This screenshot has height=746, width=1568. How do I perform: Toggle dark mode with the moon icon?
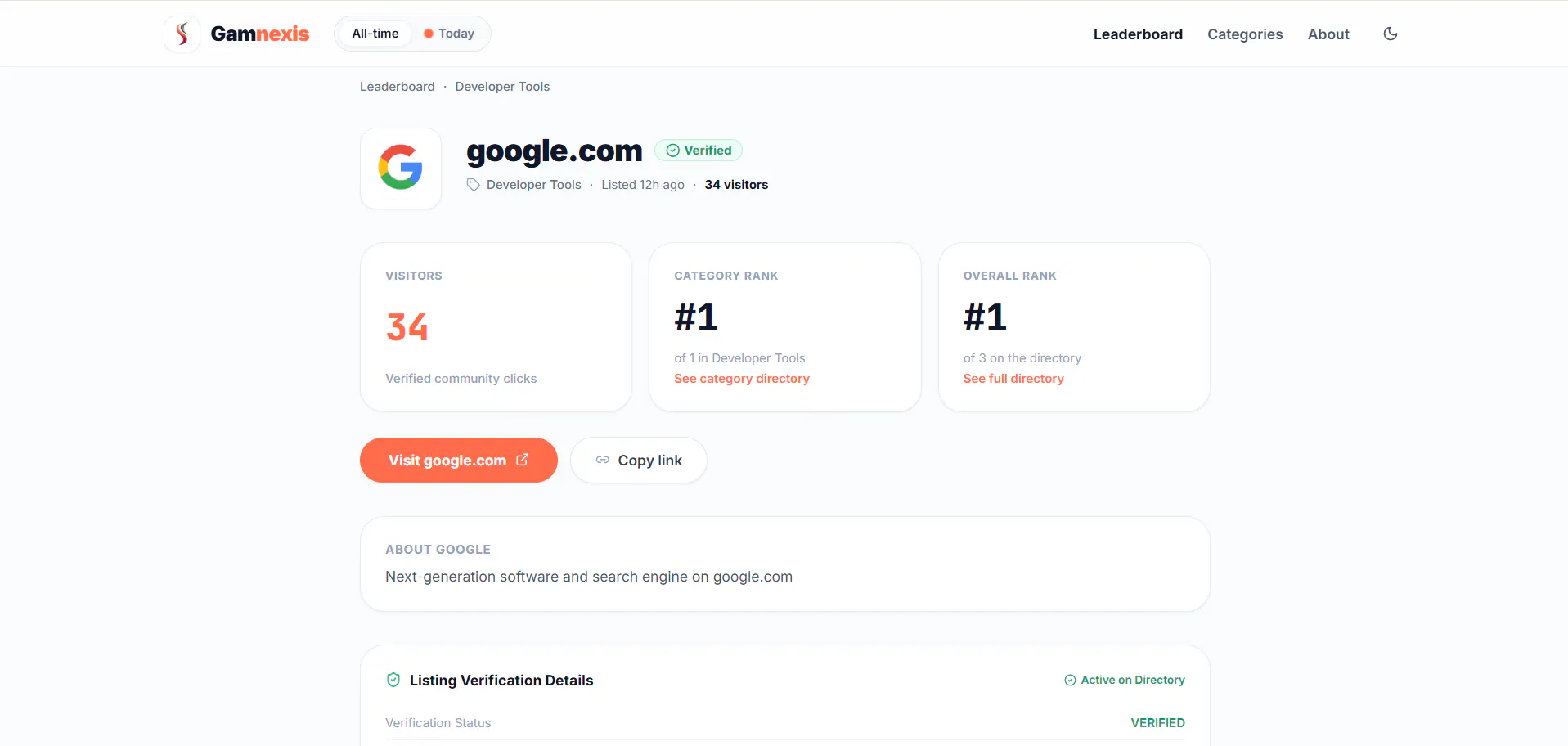(1391, 34)
